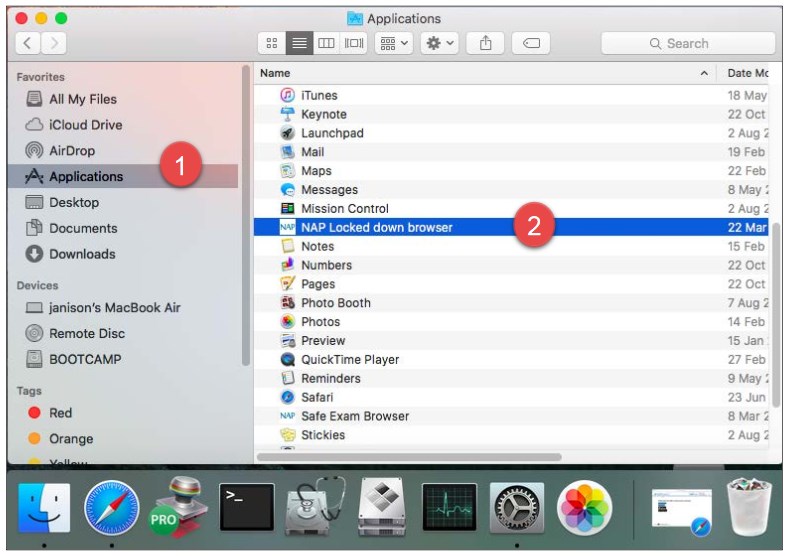Select janison's MacBook Air device
The height and width of the screenshot is (556, 788).
pyautogui.click(x=115, y=307)
